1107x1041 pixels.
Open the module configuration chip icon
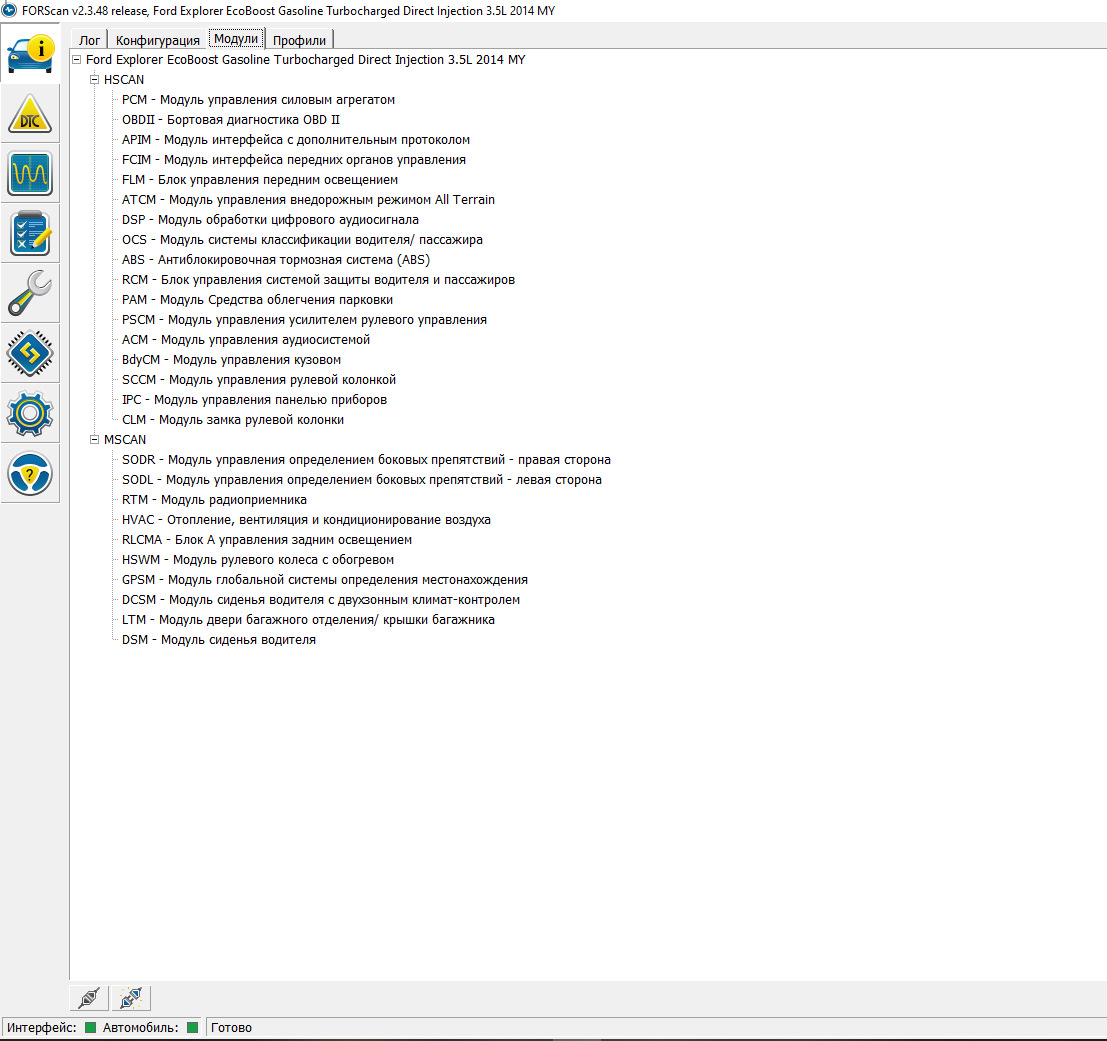[30, 354]
